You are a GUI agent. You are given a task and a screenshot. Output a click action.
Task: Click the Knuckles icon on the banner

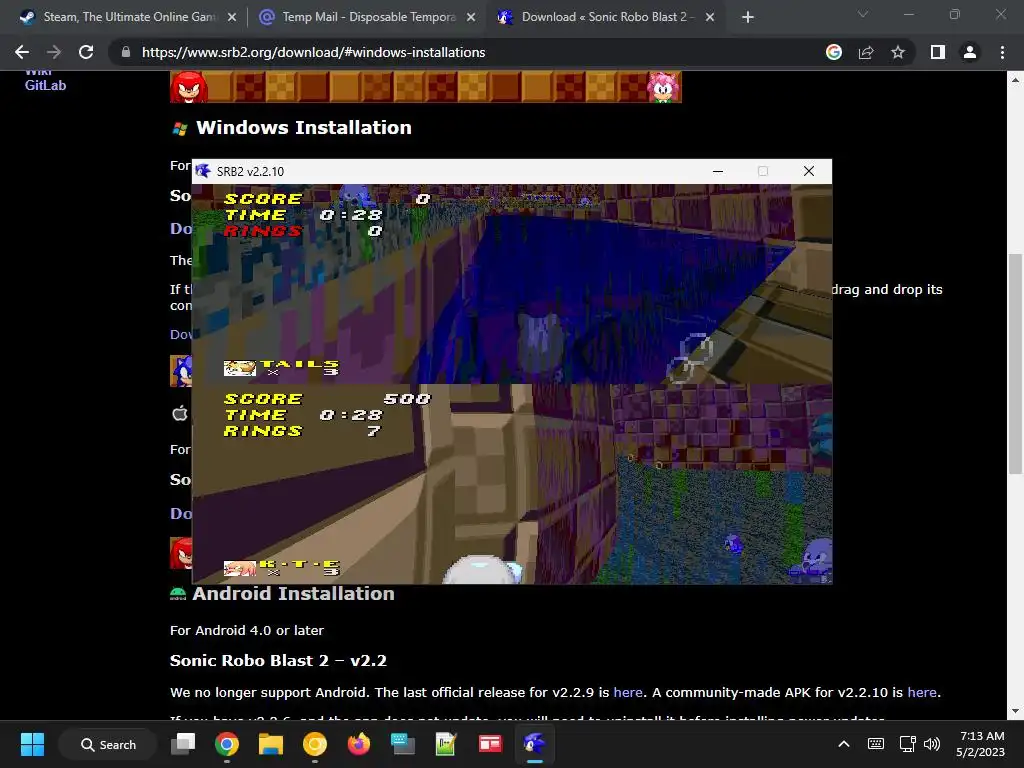(189, 87)
